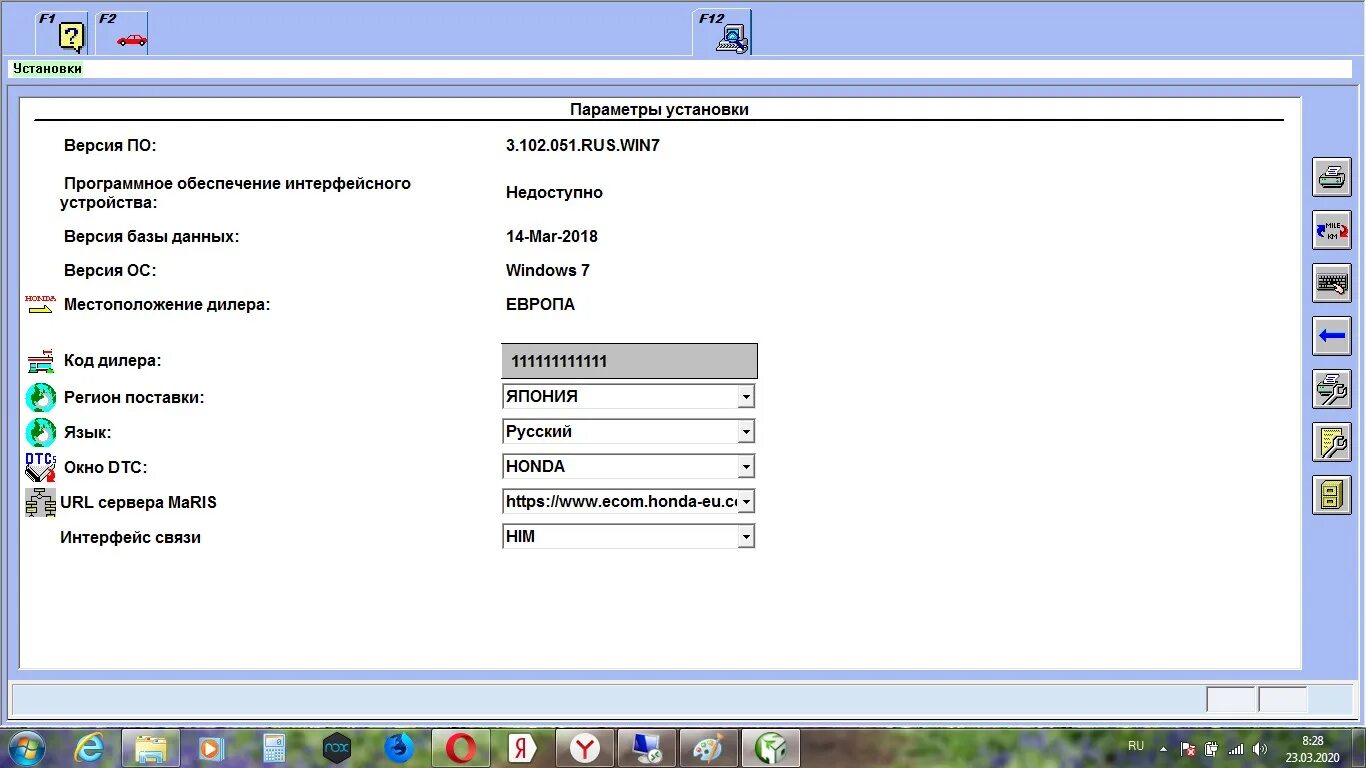Toggle MILE/KM unit conversion button
Image resolution: width=1366 pixels, height=768 pixels.
(x=1332, y=230)
